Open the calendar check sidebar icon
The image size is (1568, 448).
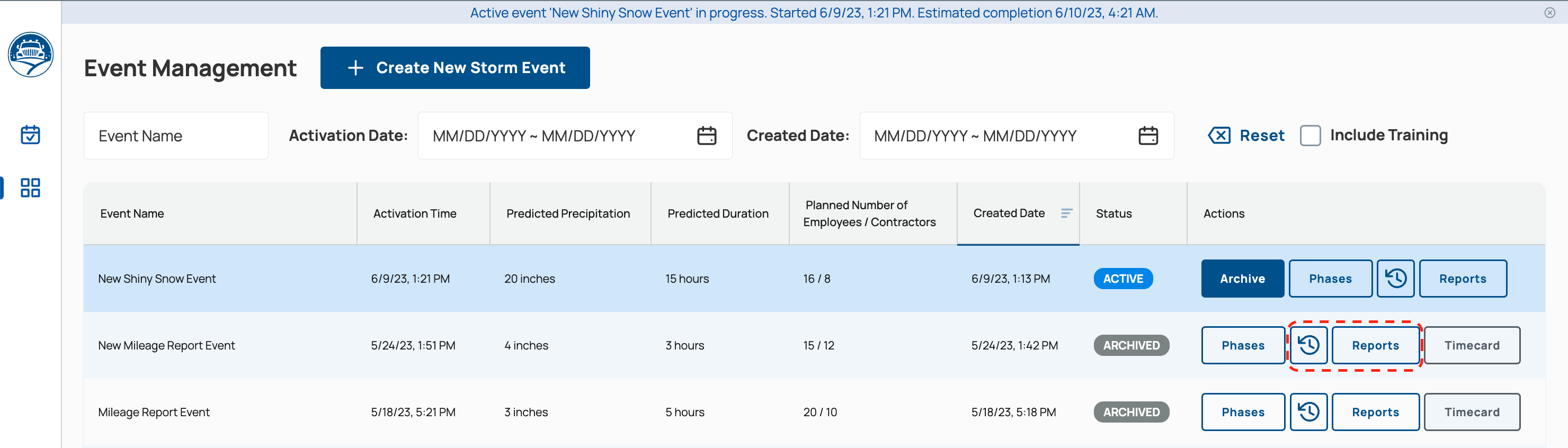tap(30, 135)
